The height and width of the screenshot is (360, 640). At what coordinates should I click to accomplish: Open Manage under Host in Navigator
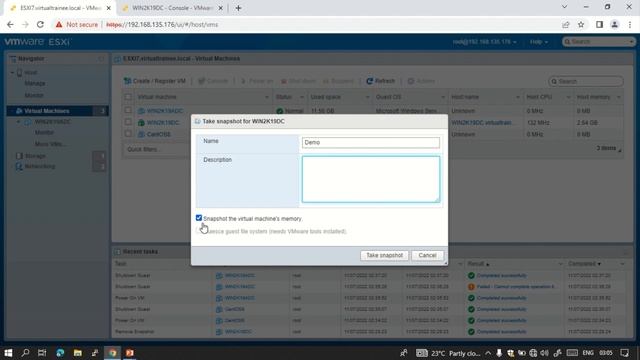coord(35,83)
